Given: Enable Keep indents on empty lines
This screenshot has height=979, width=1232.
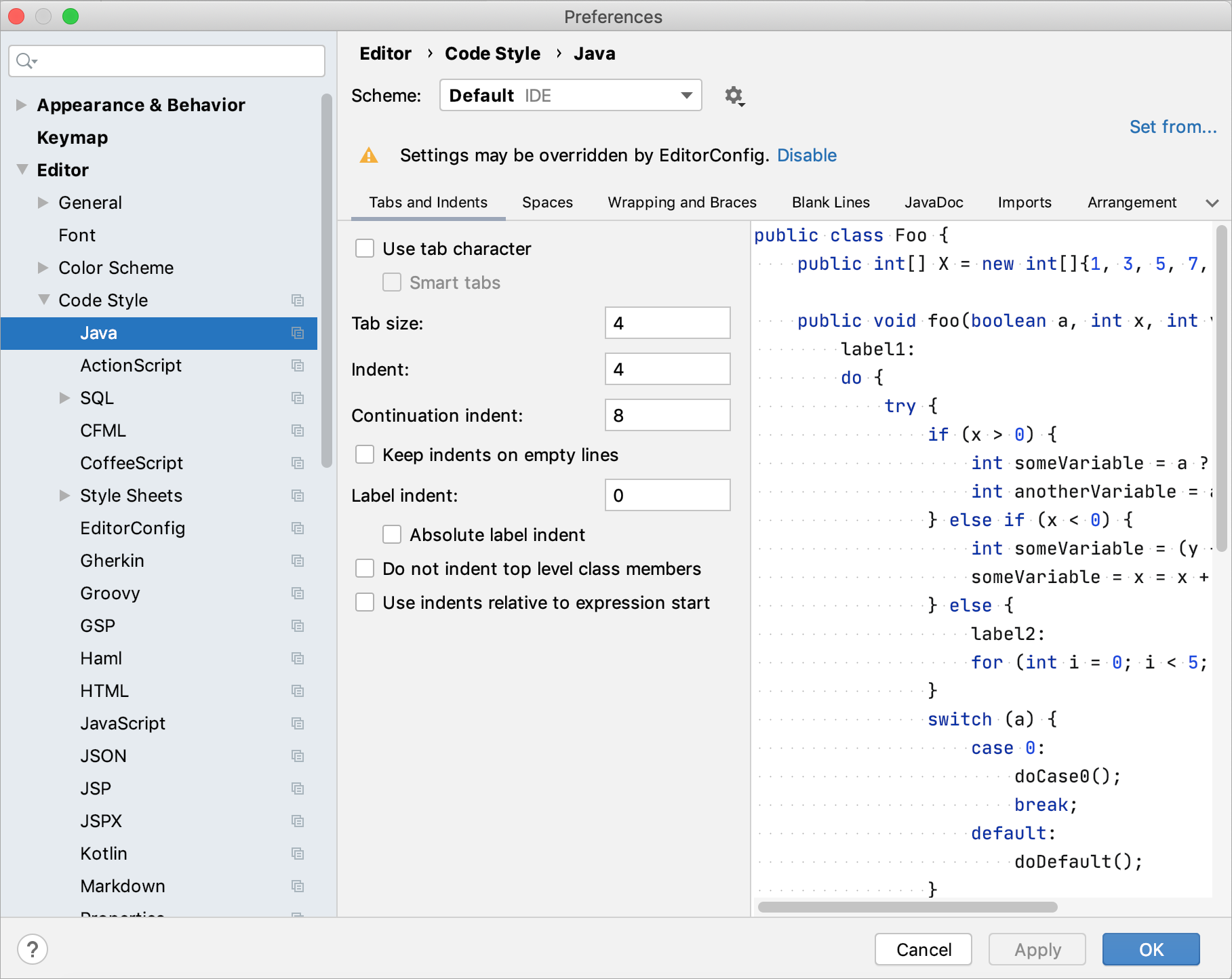Looking at the screenshot, I should (365, 455).
